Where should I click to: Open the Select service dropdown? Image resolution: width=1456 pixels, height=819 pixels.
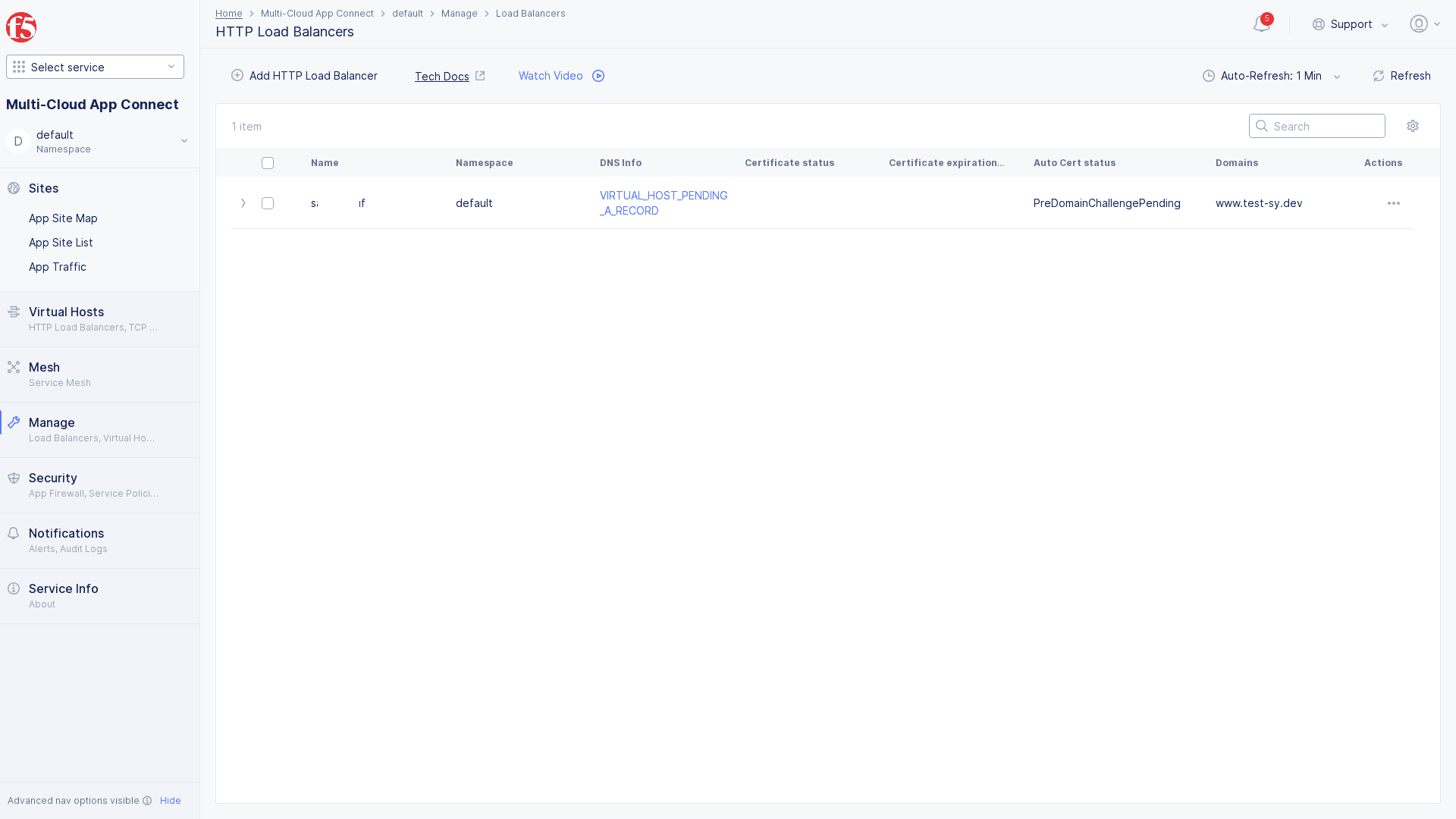(95, 67)
